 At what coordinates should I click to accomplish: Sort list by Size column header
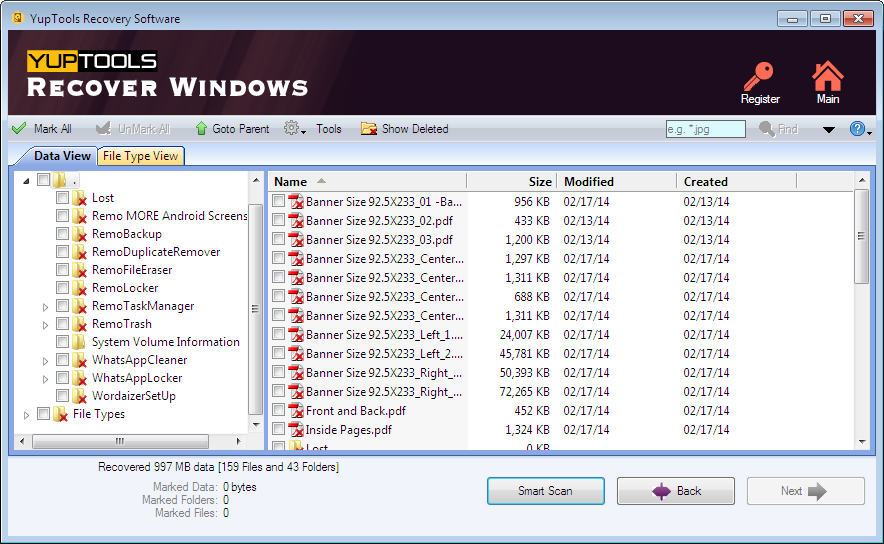tap(512, 182)
